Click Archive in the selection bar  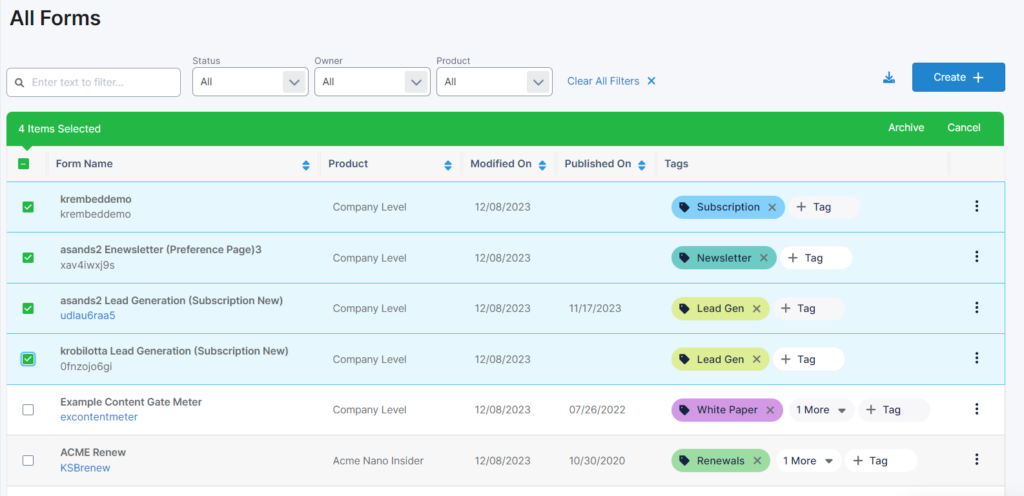[x=906, y=128]
